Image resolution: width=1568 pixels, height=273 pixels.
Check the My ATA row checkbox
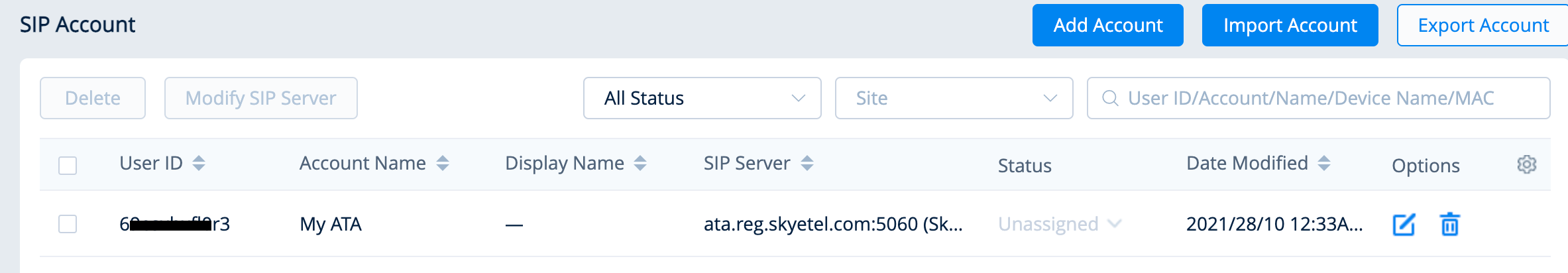tap(68, 224)
